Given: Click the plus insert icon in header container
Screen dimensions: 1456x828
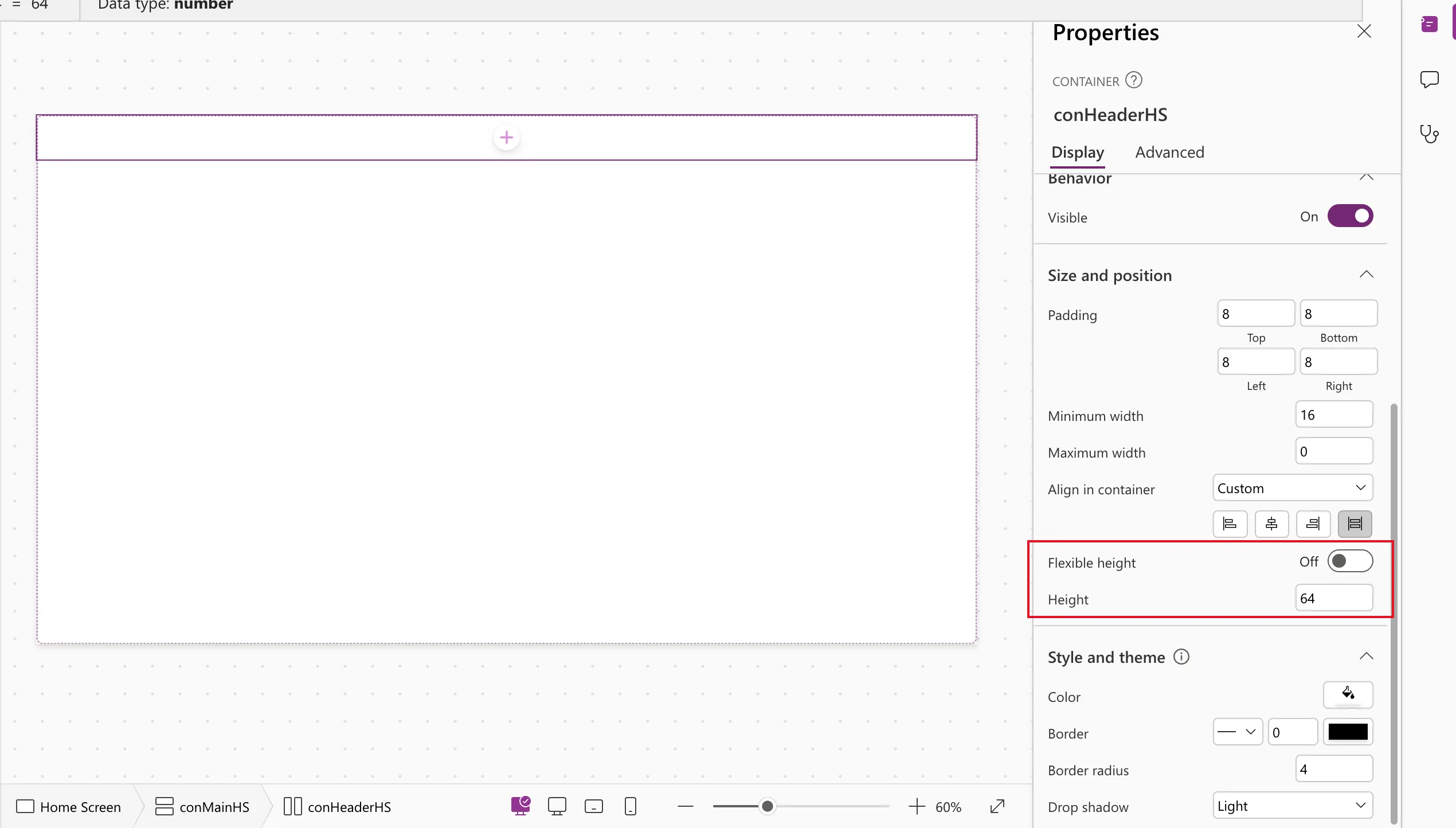Looking at the screenshot, I should [x=506, y=138].
